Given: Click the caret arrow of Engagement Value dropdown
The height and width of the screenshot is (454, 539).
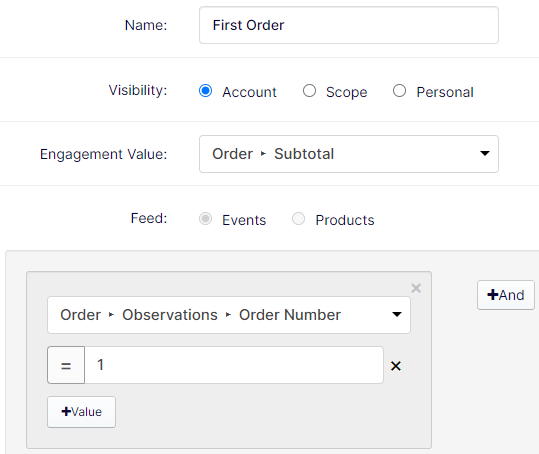Looking at the screenshot, I should [x=485, y=153].
